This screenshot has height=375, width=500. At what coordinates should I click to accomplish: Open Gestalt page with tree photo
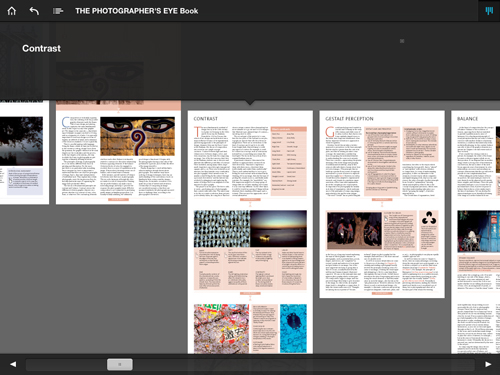(x=382, y=251)
